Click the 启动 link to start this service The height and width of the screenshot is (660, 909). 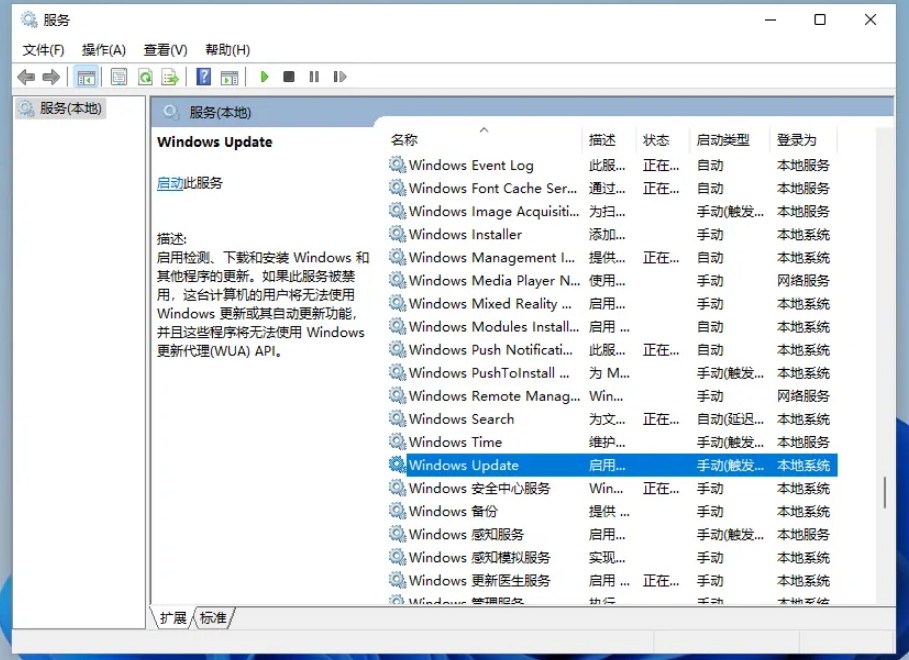click(170, 183)
